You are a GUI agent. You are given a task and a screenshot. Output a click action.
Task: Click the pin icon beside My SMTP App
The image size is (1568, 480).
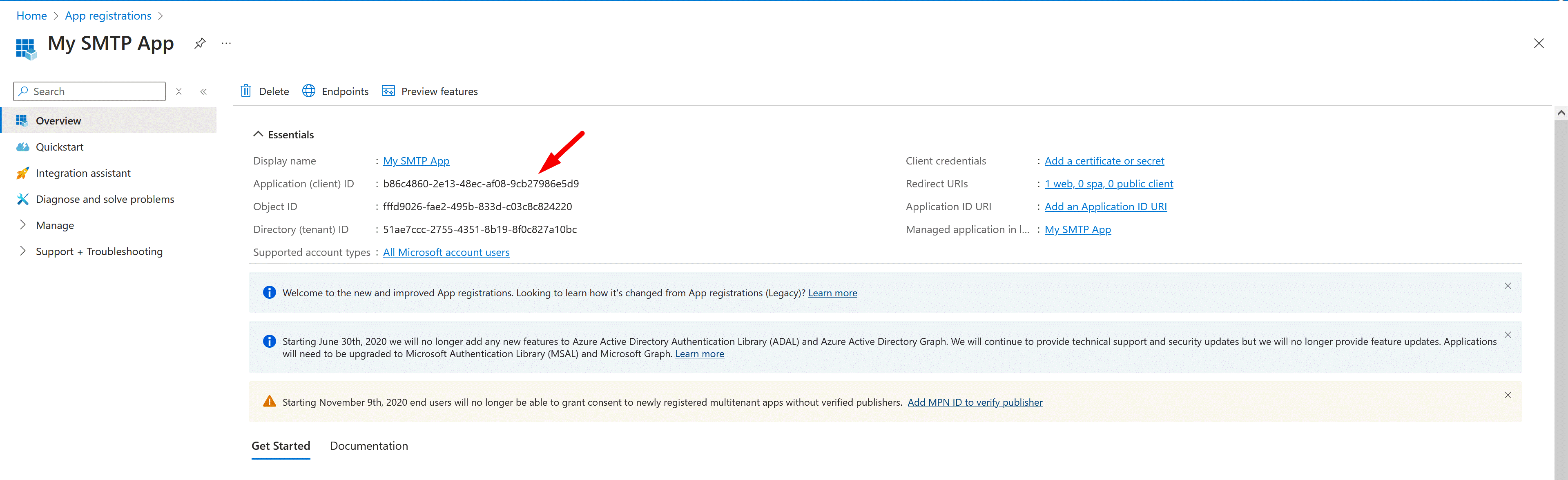(x=200, y=43)
